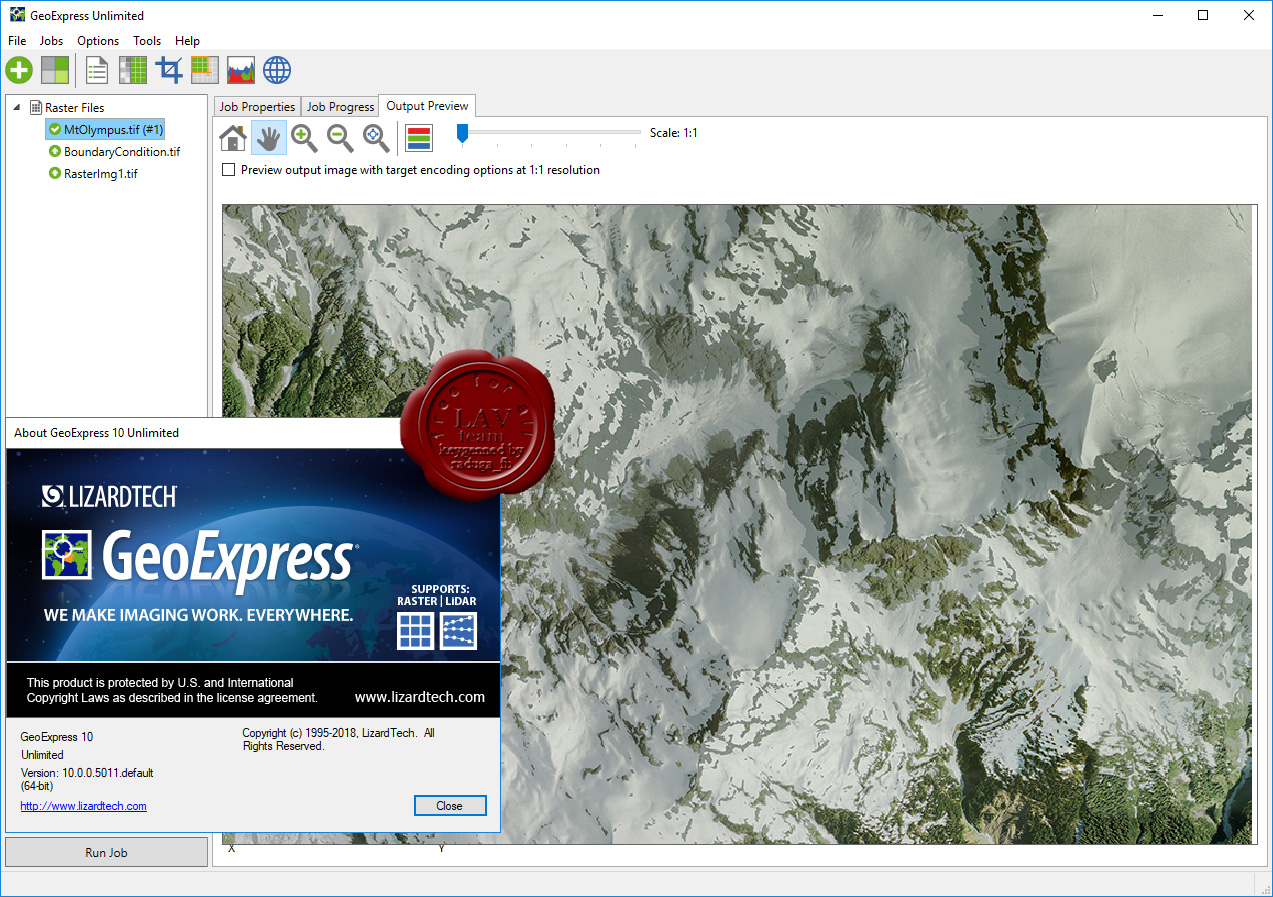Viewport: 1273px width, 897px height.
Task: Click the Raster Files grid icon
Action: click(x=36, y=107)
